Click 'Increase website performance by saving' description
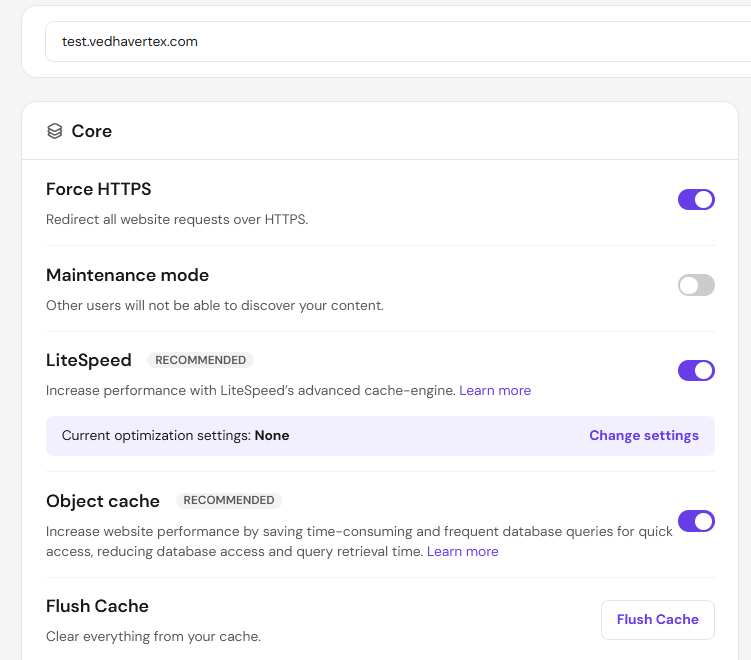This screenshot has width=751, height=660. [359, 541]
